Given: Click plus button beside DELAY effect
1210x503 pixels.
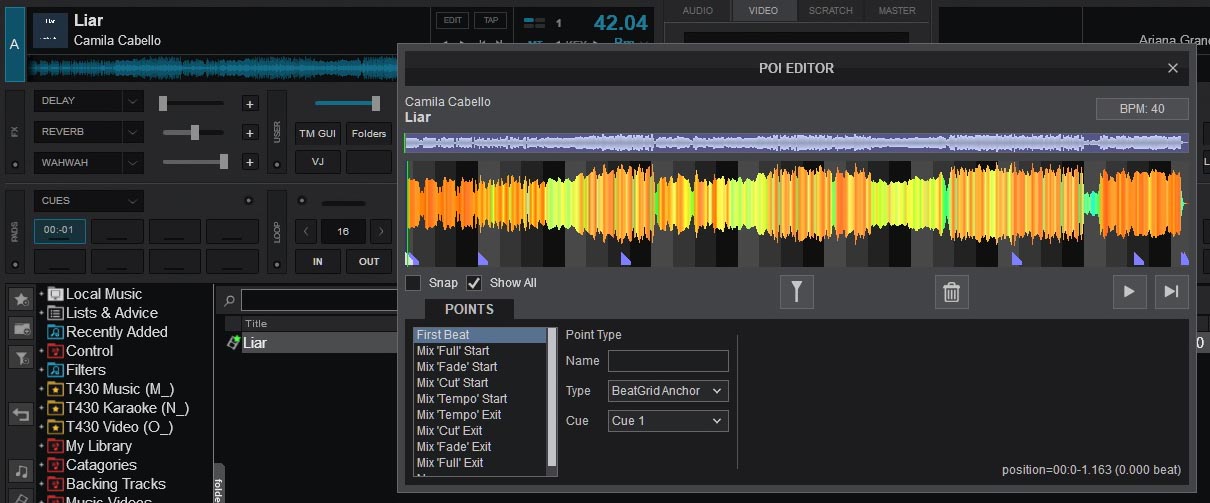Looking at the screenshot, I should [249, 103].
